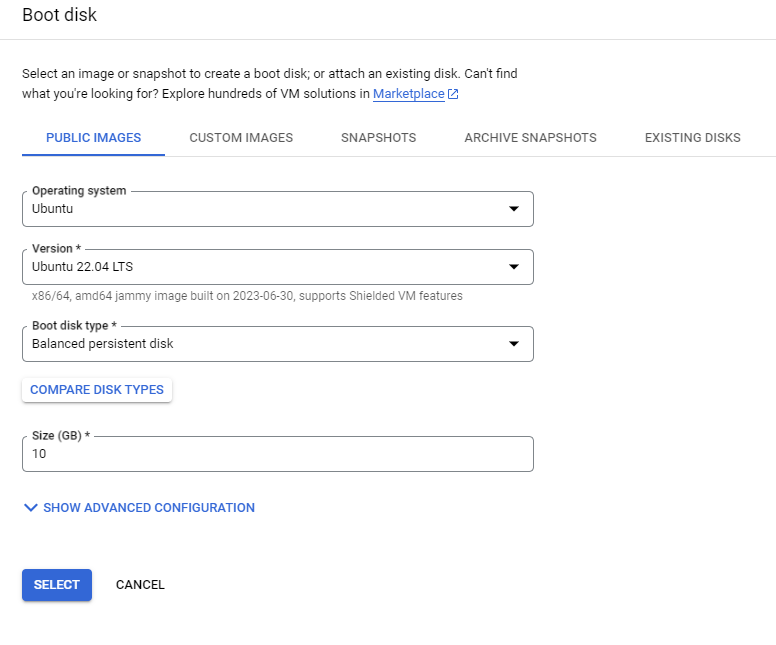Click the Operating system dropdown arrow

coord(514,209)
